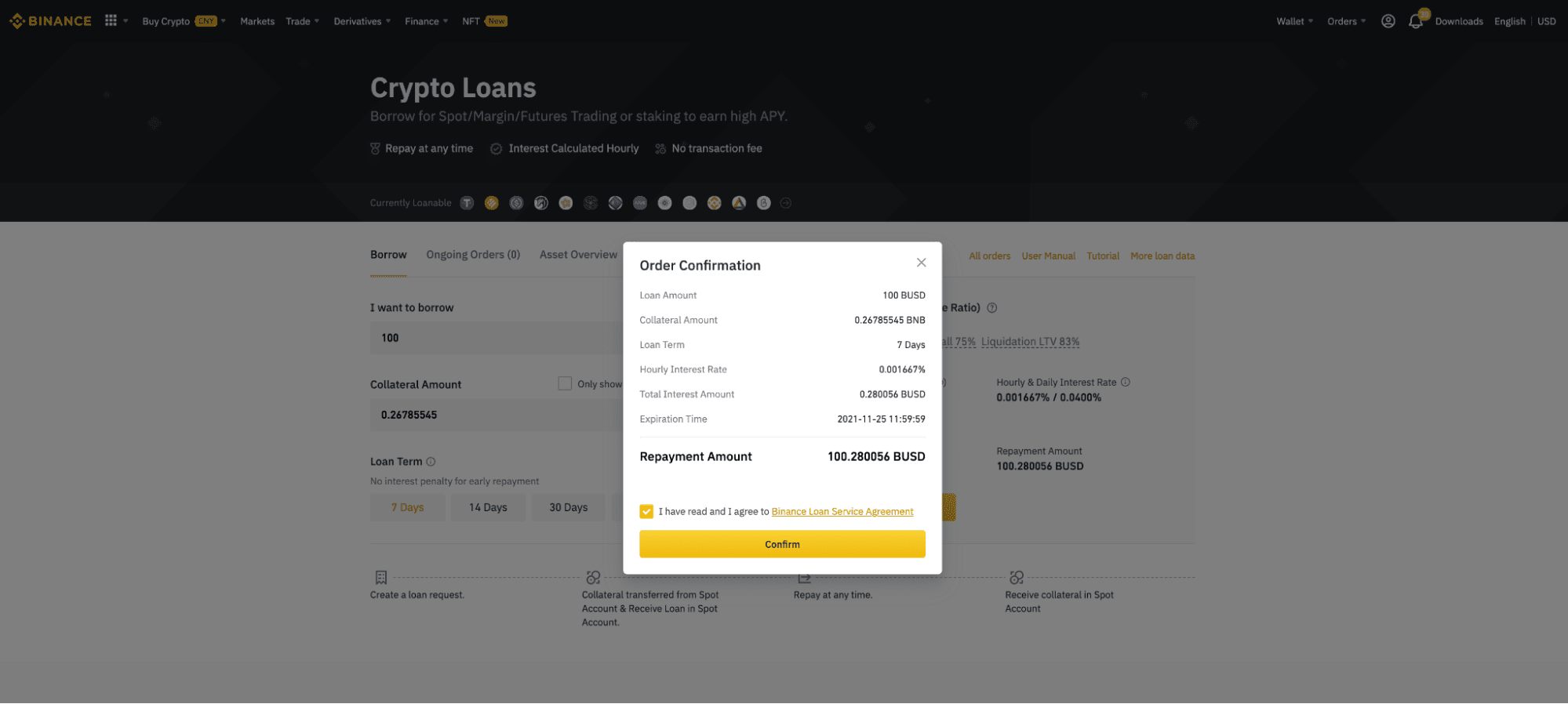Select the highlighted BUSD loanable coin icon
Image resolution: width=1568 pixels, height=704 pixels.
(x=492, y=203)
